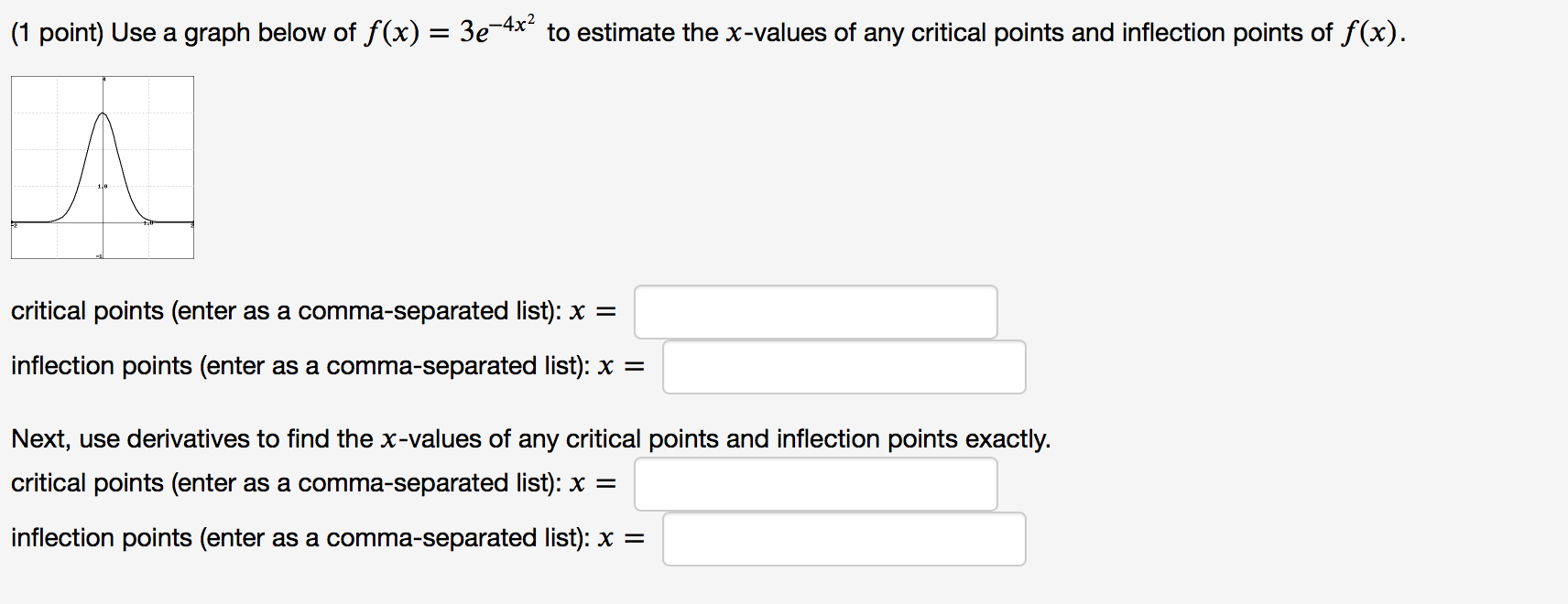Click the estimated inflection points input field
Image resolution: width=1568 pixels, height=604 pixels.
(x=843, y=366)
